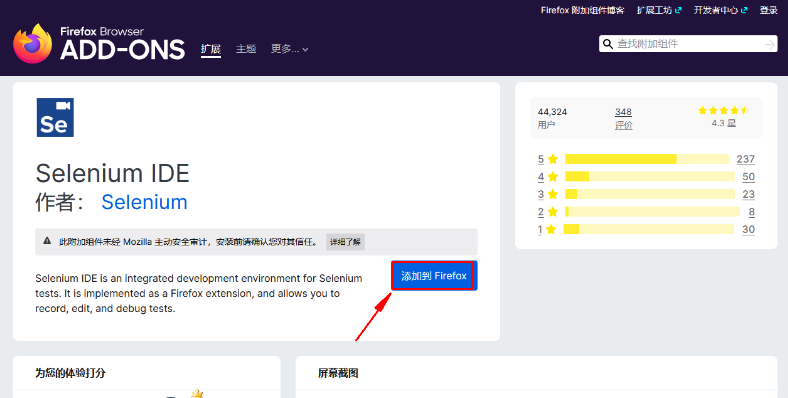788x398 pixels.
Task: Click the 4.3 star rating stars
Action: pyautogui.click(x=723, y=111)
